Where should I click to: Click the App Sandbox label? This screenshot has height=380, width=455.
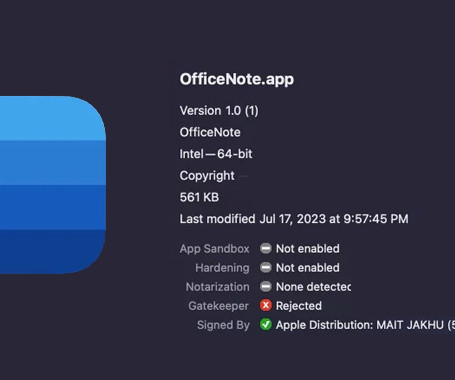click(x=214, y=249)
